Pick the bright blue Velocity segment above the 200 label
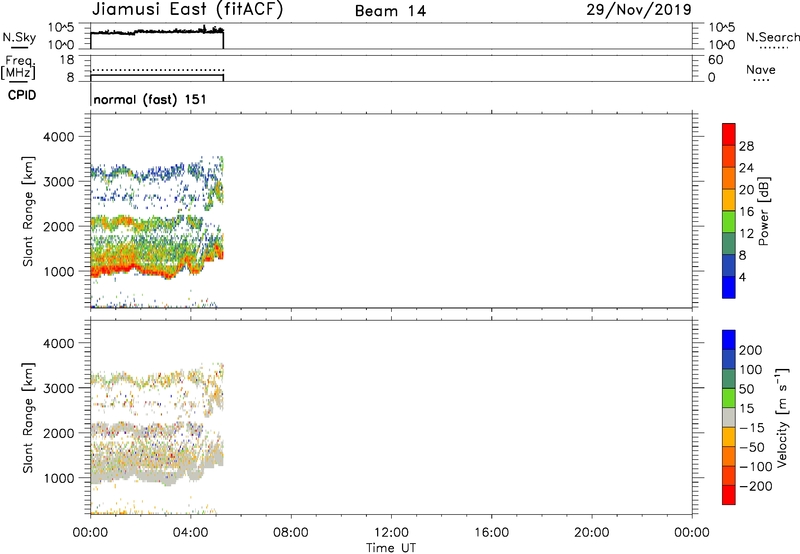 tap(729, 340)
